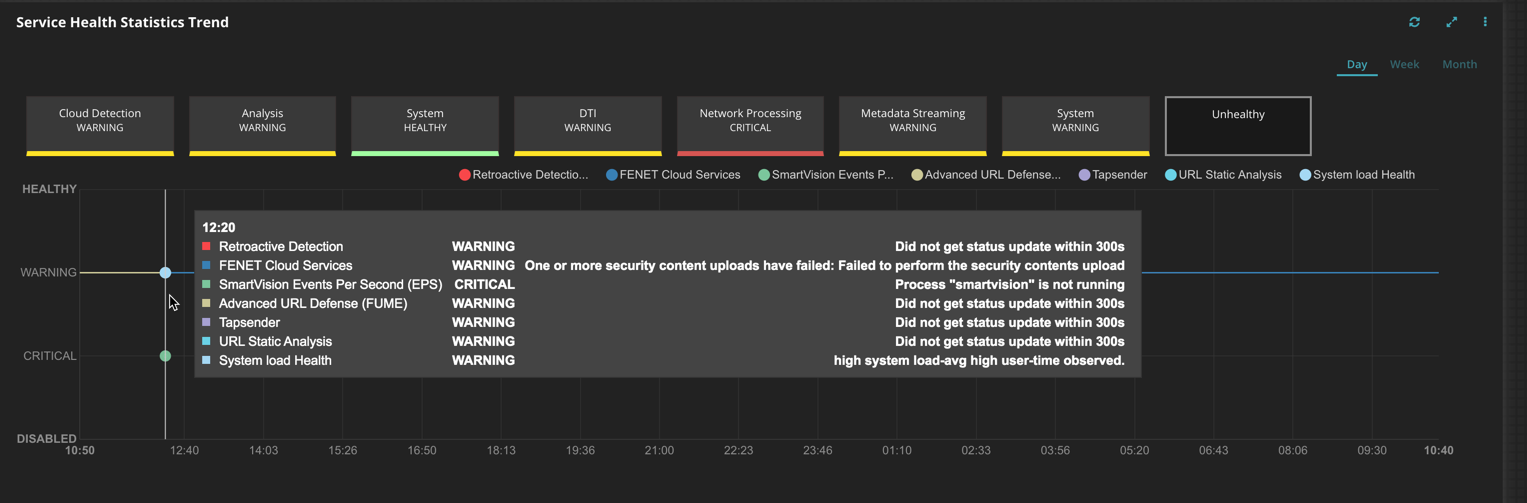
Task: Click the 23:46 time axis label
Action: click(817, 451)
